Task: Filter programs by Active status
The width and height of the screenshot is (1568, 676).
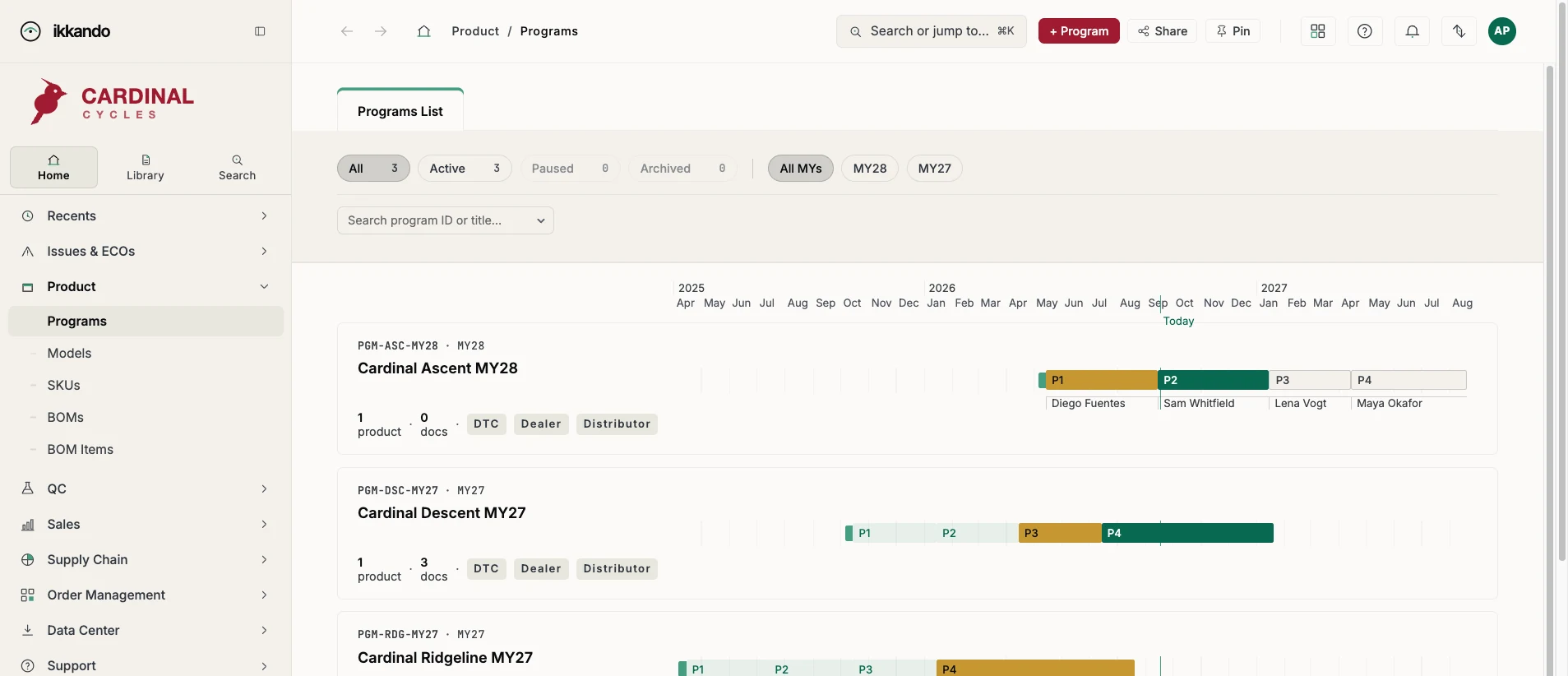Action: [x=465, y=169]
